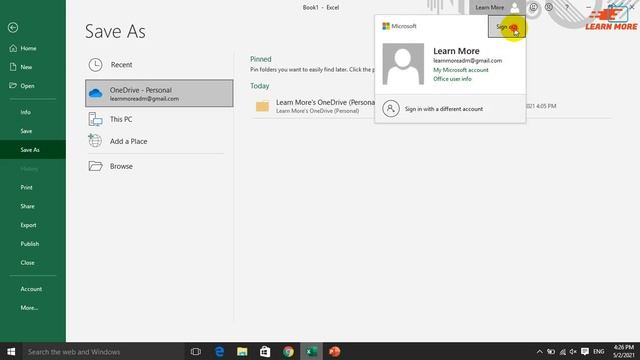Click the frown feedback icon
Screen dimensions: 640x360
tap(549, 7)
